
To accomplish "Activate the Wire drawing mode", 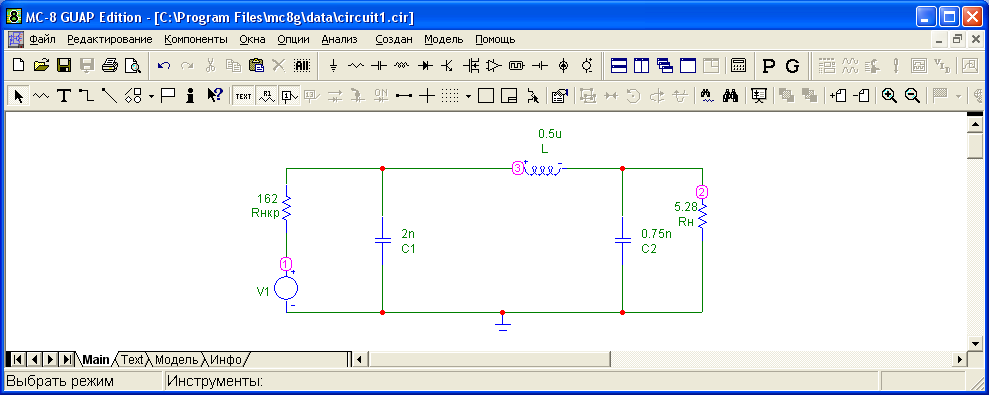I will pyautogui.click(x=87, y=96).
